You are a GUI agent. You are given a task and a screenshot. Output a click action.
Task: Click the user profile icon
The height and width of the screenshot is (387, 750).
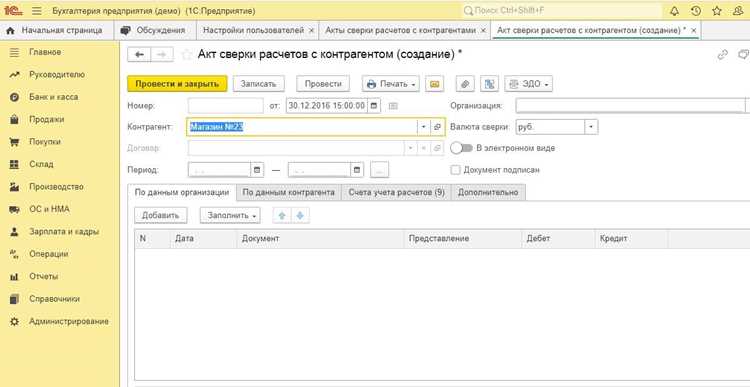(738, 11)
